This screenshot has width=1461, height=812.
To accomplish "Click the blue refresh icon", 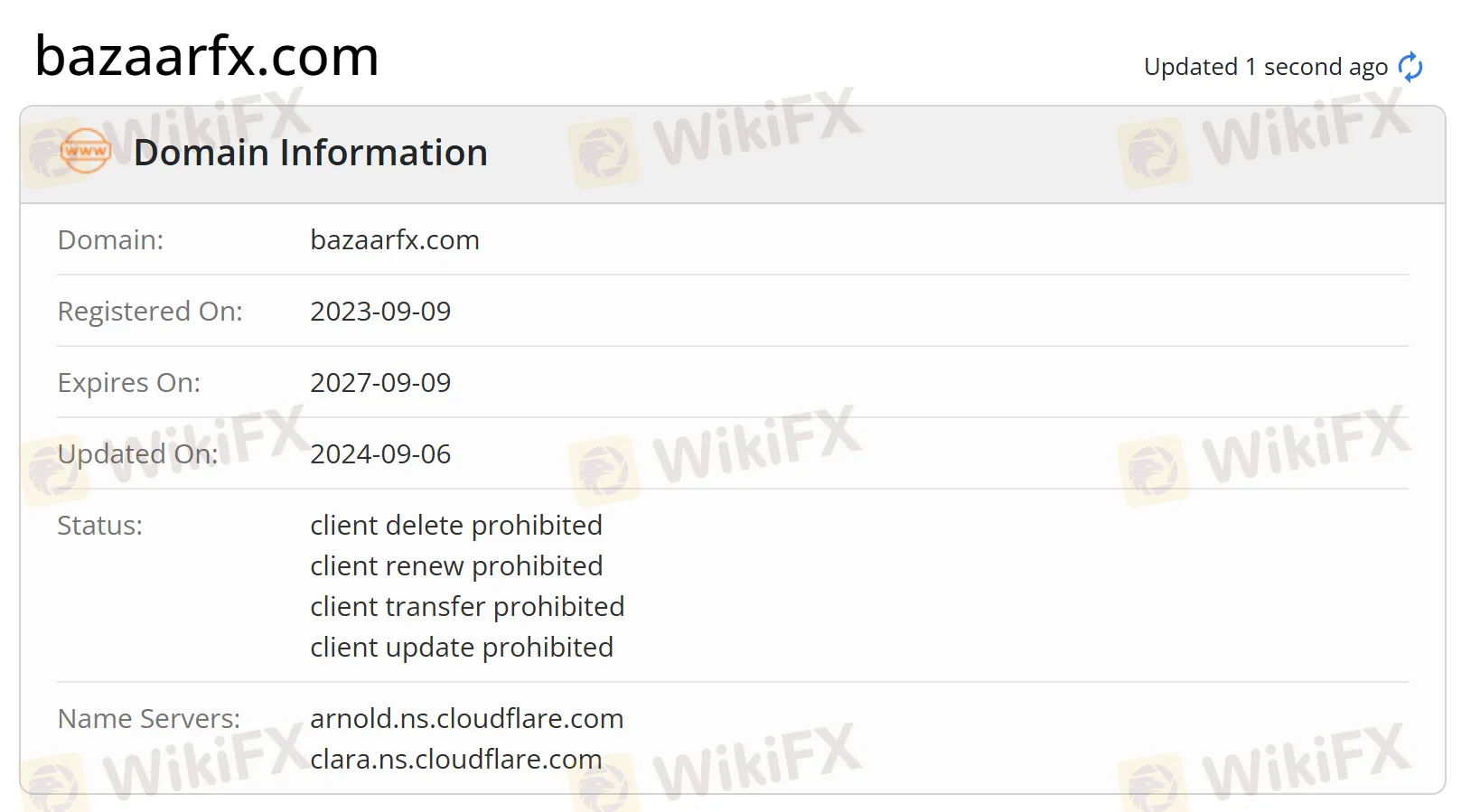I will click(x=1409, y=67).
